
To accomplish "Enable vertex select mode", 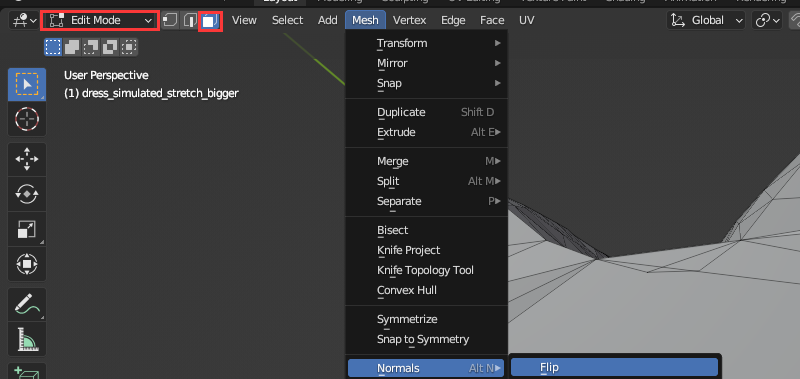I will (x=170, y=20).
